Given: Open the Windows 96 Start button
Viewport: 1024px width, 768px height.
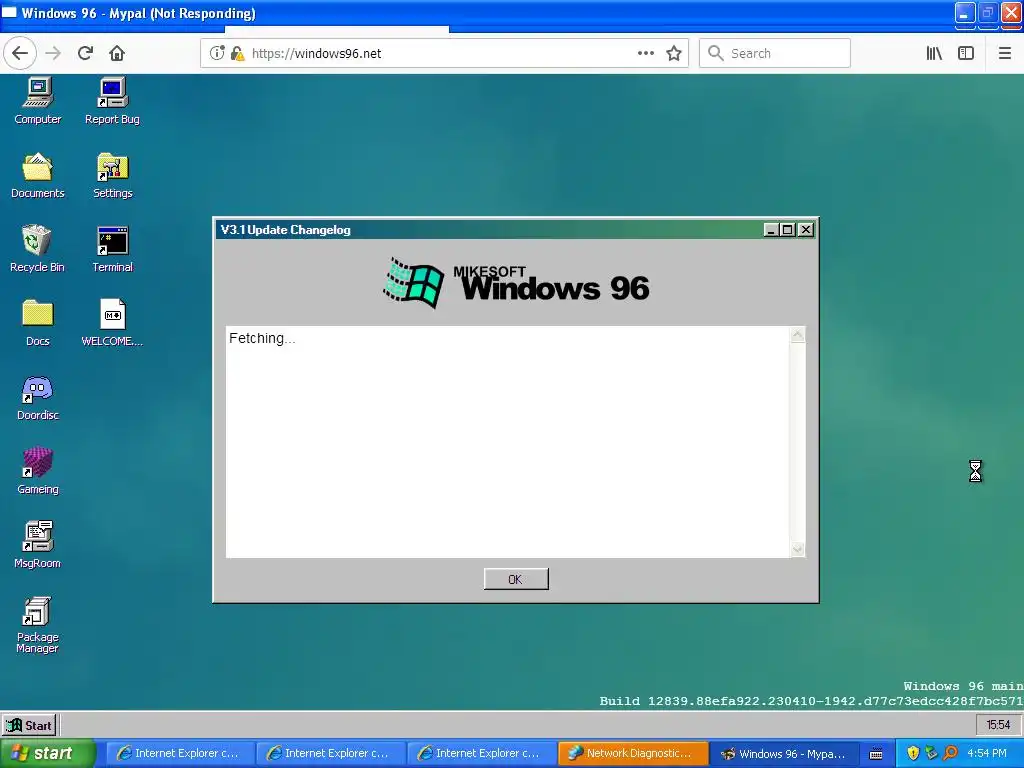Looking at the screenshot, I should [x=29, y=725].
